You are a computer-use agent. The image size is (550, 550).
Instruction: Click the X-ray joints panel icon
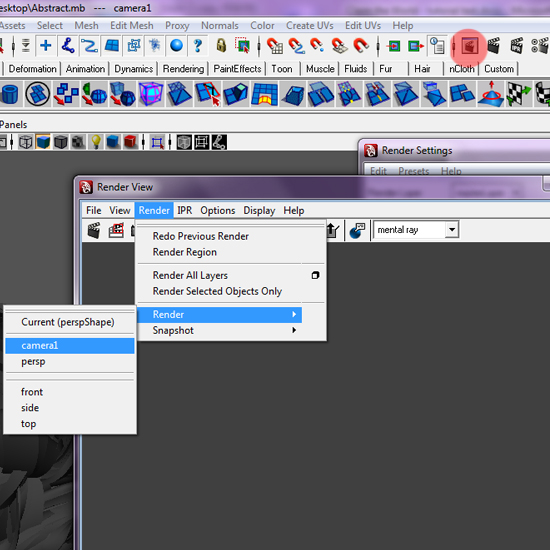click(x=219, y=142)
